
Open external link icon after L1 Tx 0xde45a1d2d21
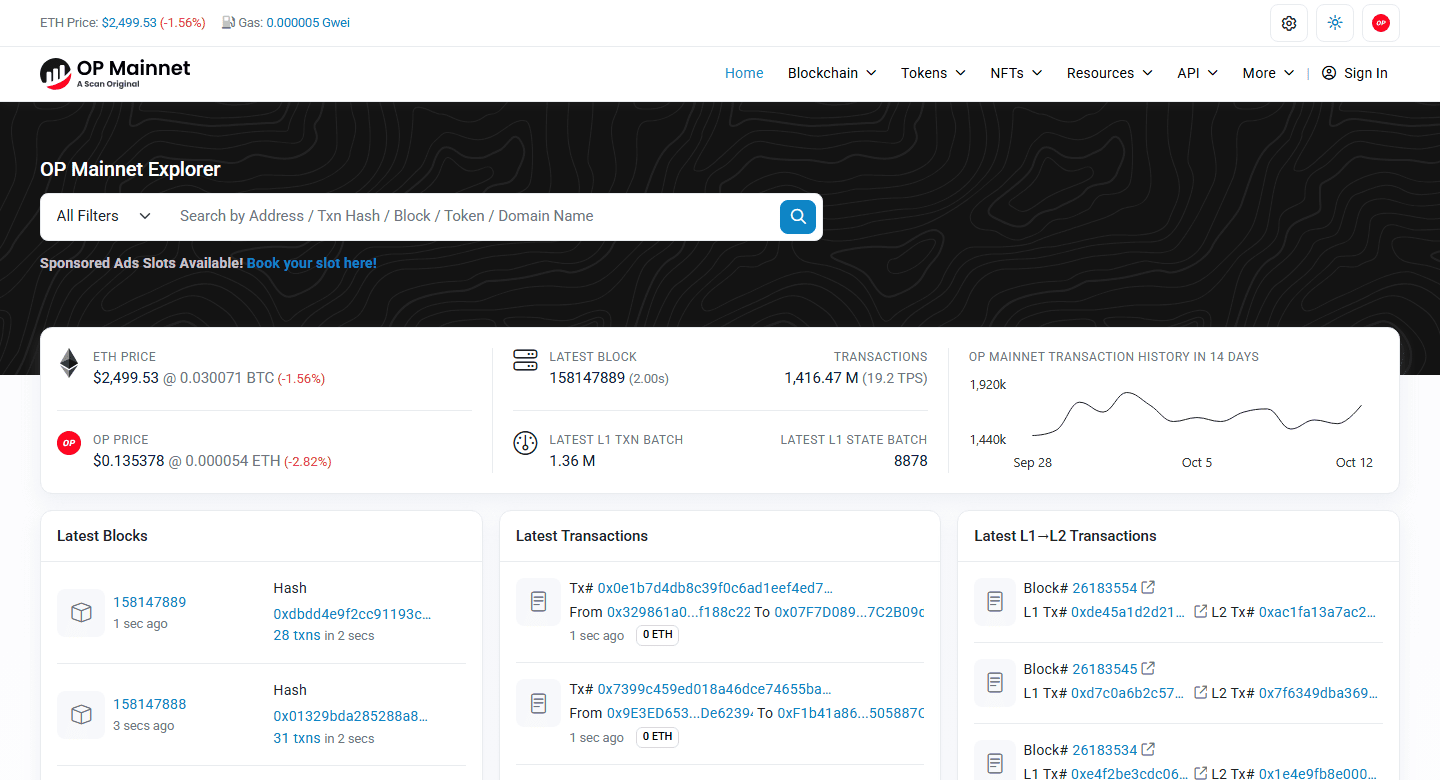coord(1201,611)
